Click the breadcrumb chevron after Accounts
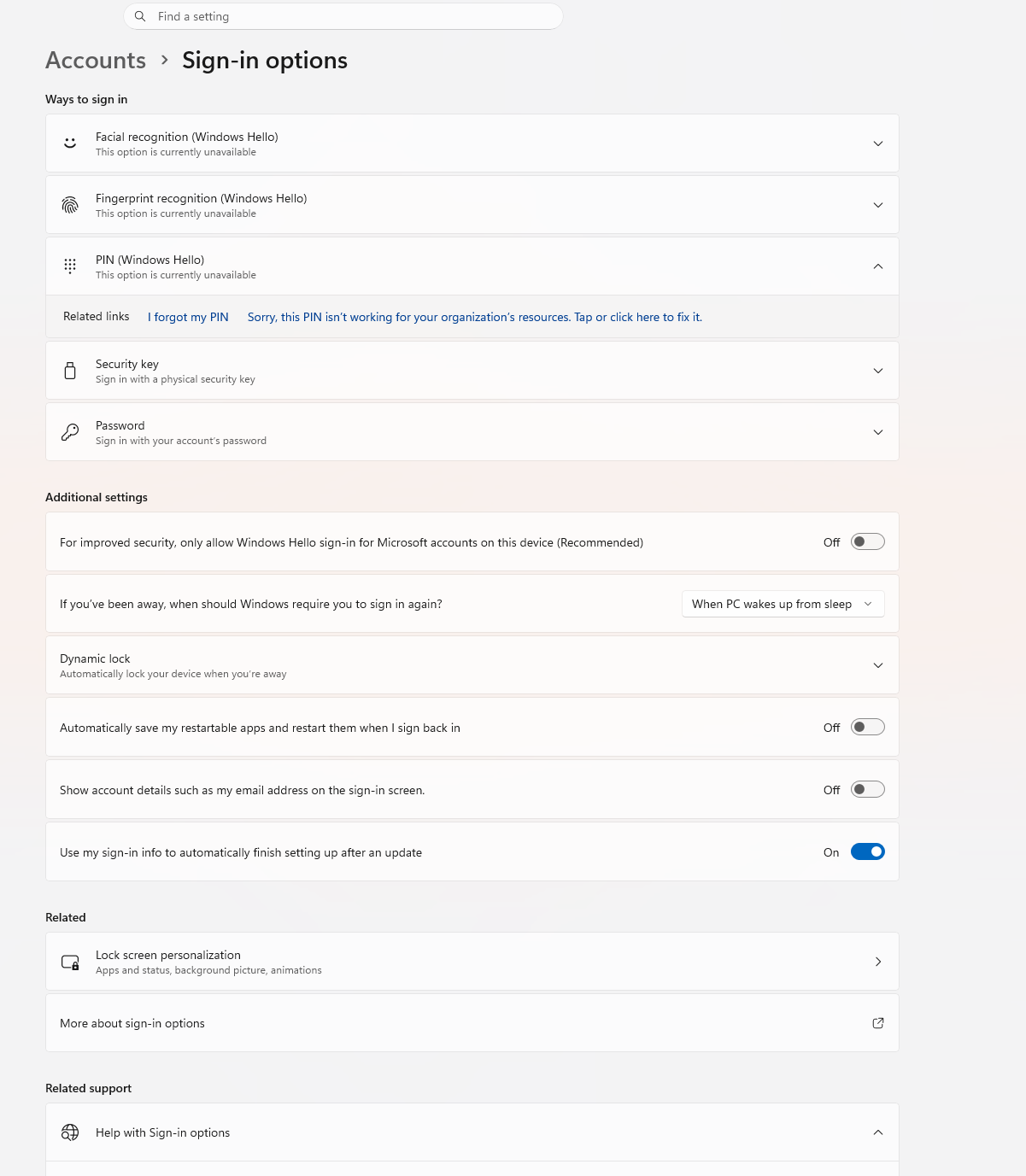 pos(165,61)
